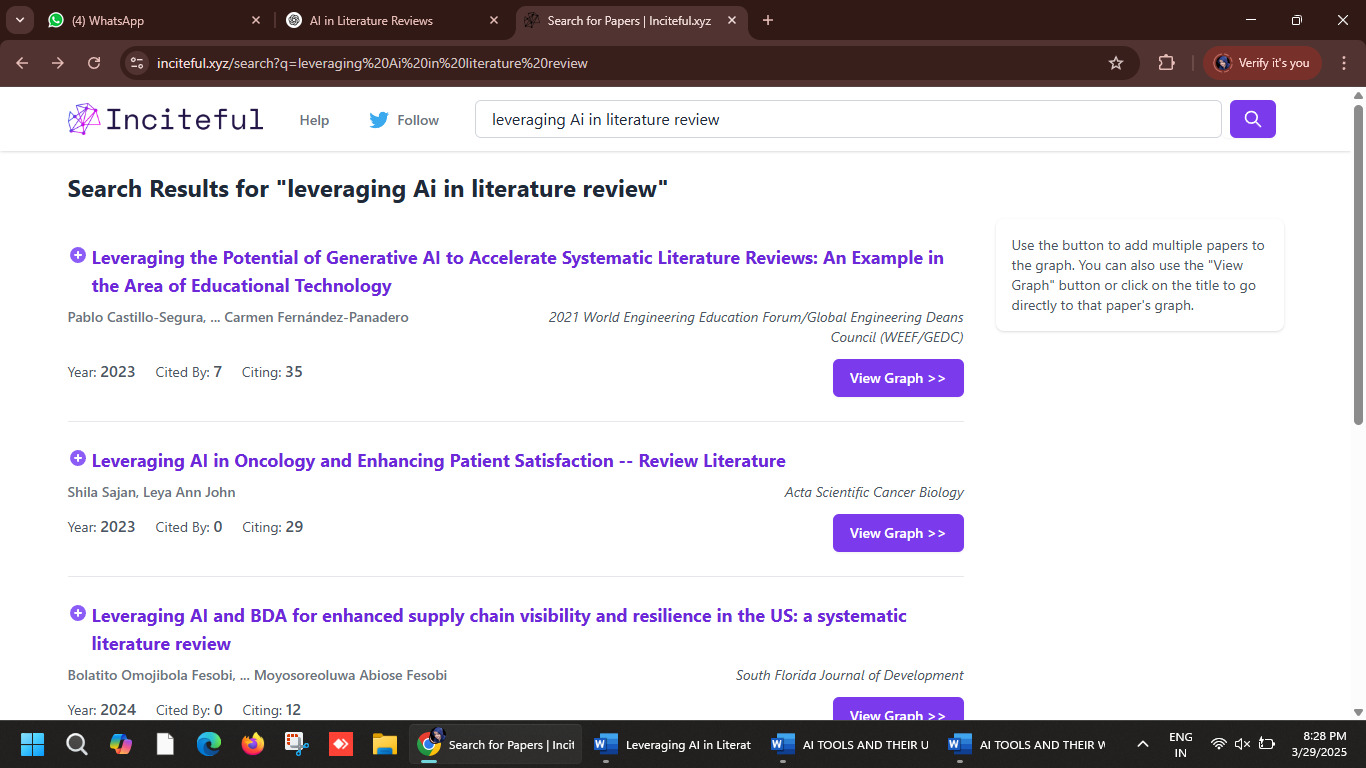This screenshot has width=1366, height=768.
Task: Click Cited By: 7 count
Action: [189, 372]
